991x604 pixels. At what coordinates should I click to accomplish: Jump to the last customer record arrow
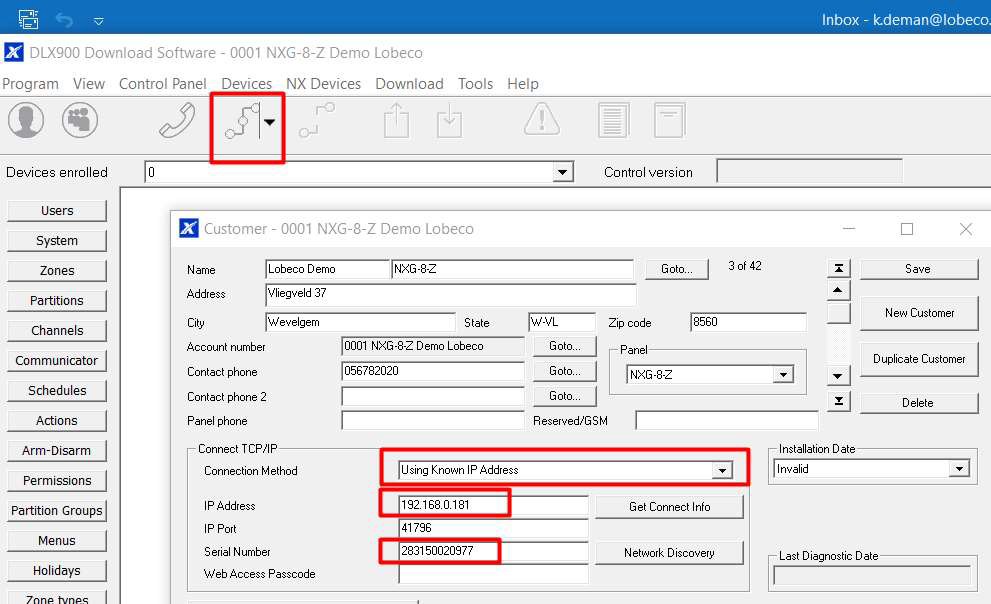coord(839,401)
